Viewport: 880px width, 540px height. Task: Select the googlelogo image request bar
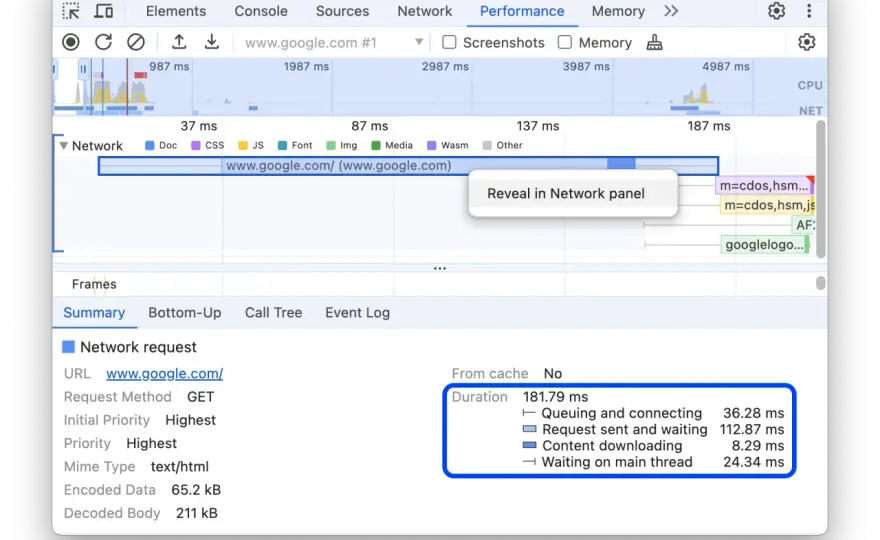[764, 245]
